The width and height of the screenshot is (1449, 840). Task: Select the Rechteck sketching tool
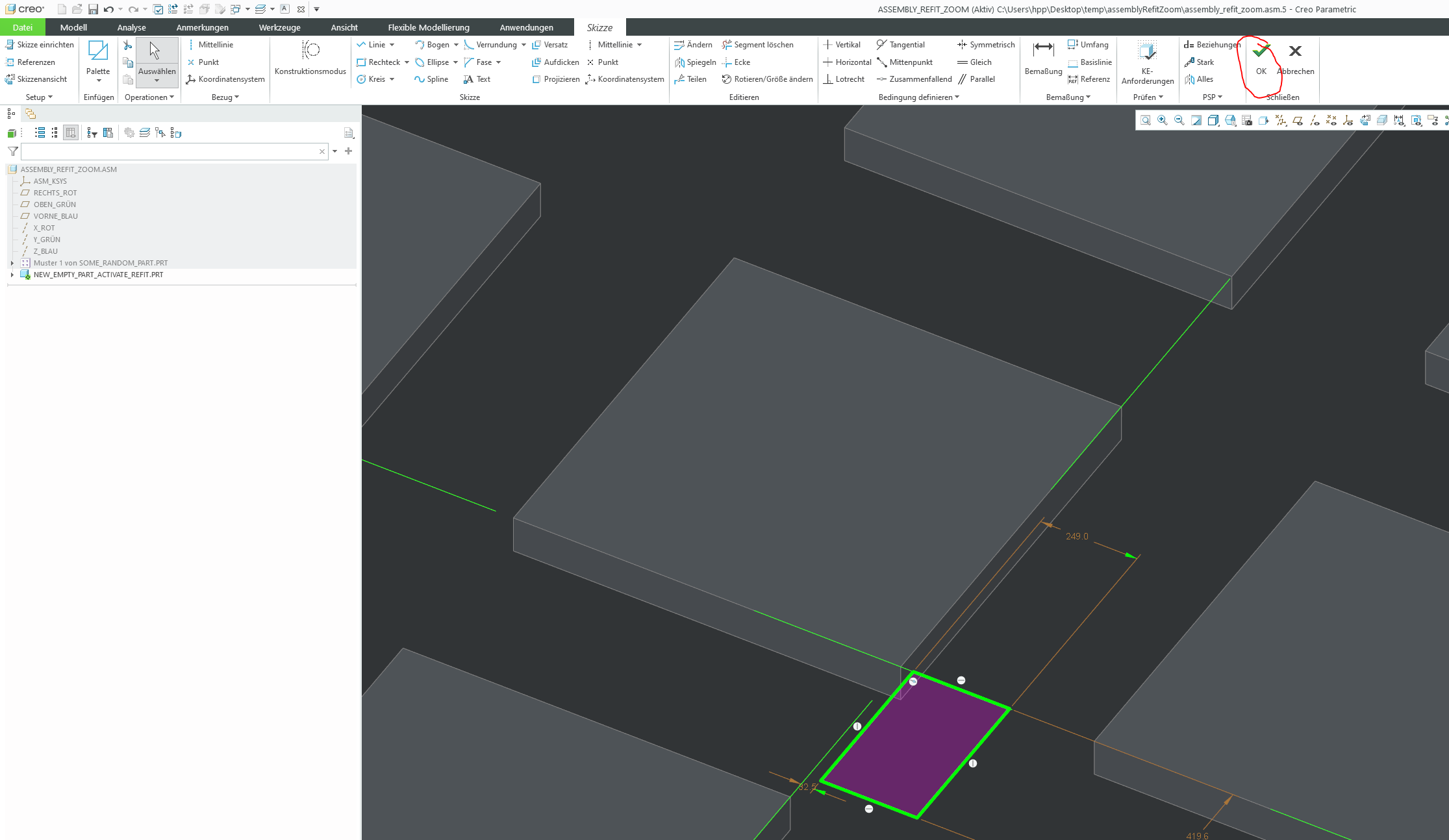pyautogui.click(x=384, y=62)
